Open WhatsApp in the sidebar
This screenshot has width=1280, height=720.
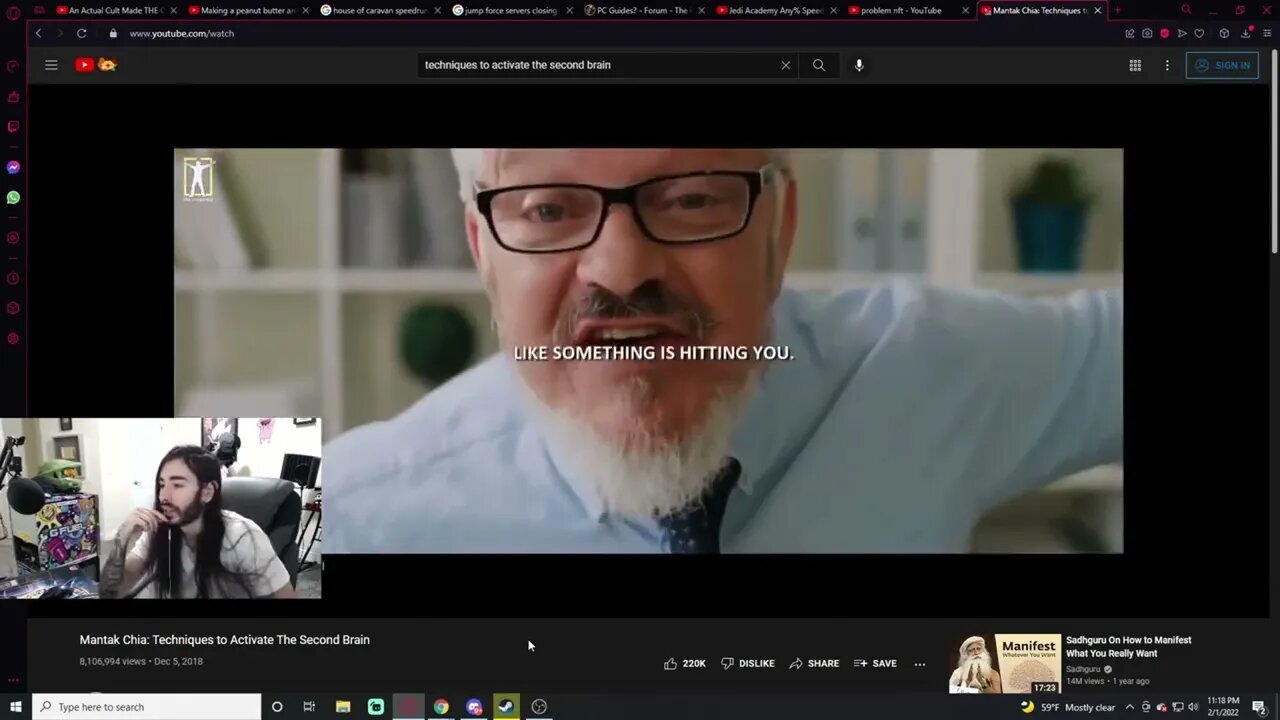[13, 198]
